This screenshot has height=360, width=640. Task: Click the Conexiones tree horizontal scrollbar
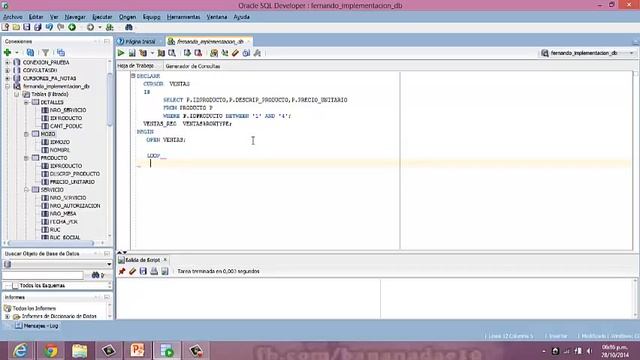51,243
